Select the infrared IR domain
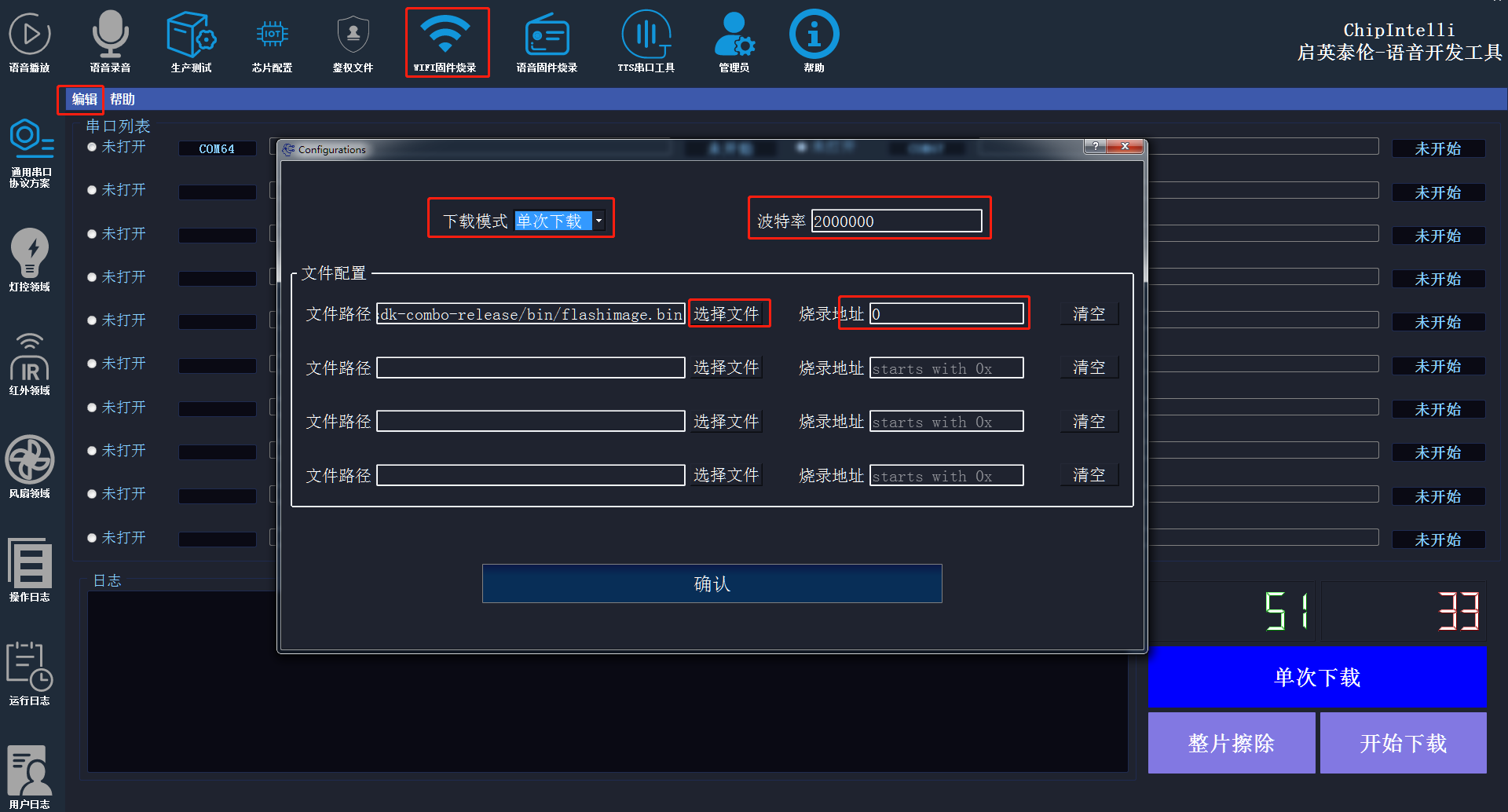The width and height of the screenshot is (1508, 812). click(x=30, y=364)
